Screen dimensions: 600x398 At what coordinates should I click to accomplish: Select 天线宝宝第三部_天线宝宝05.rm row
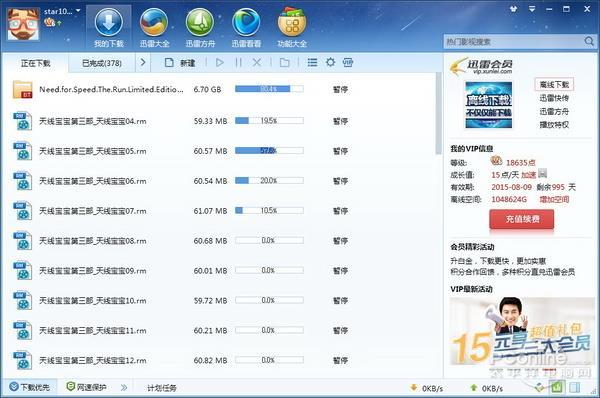[x=218, y=151]
